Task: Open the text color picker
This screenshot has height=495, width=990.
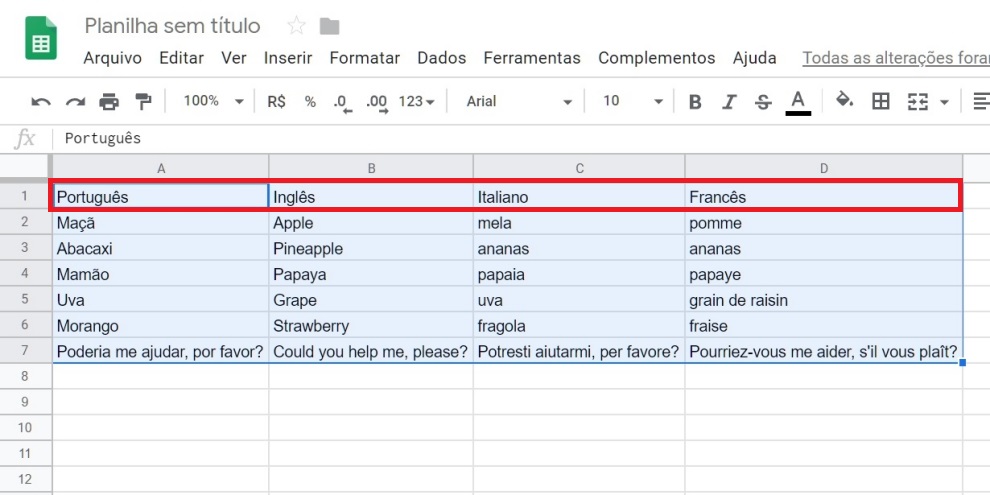Action: pos(798,101)
